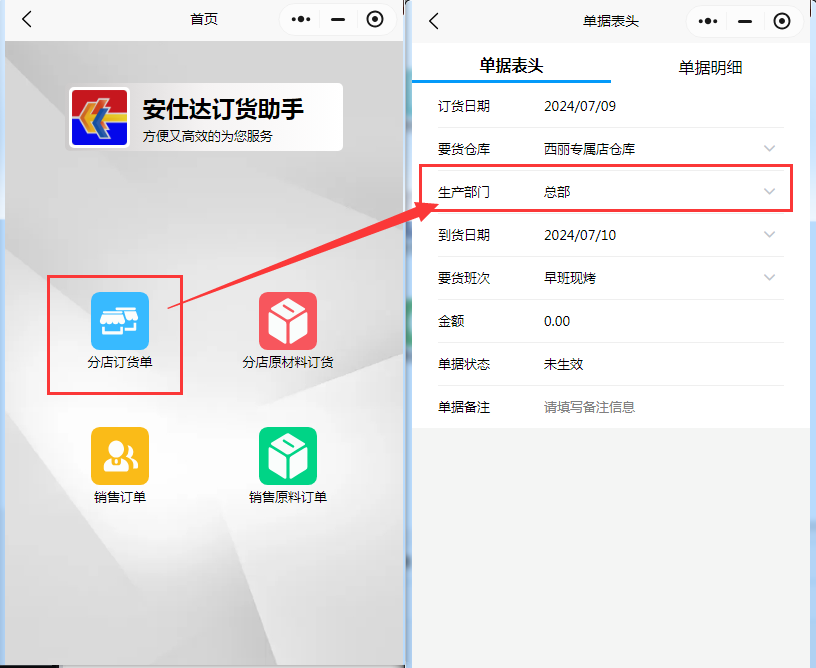Click the 分店订货单 label text
The width and height of the screenshot is (816, 668).
click(x=120, y=362)
